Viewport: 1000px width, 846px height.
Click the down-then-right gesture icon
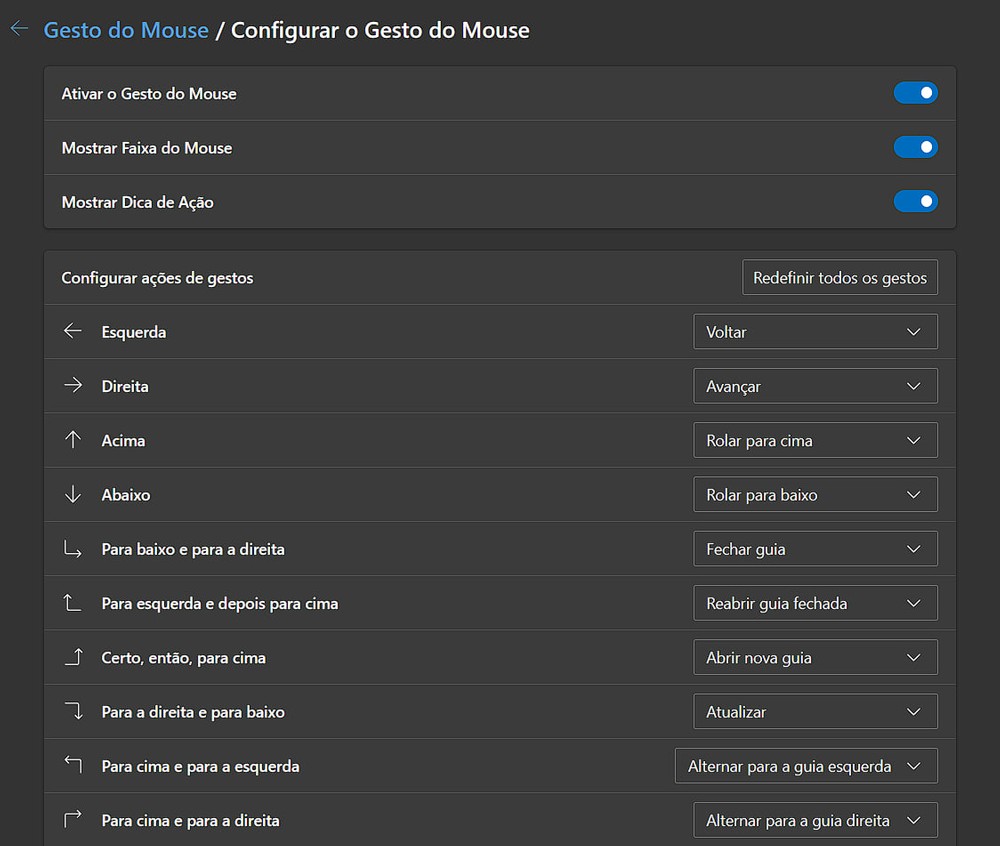pyautogui.click(x=73, y=548)
